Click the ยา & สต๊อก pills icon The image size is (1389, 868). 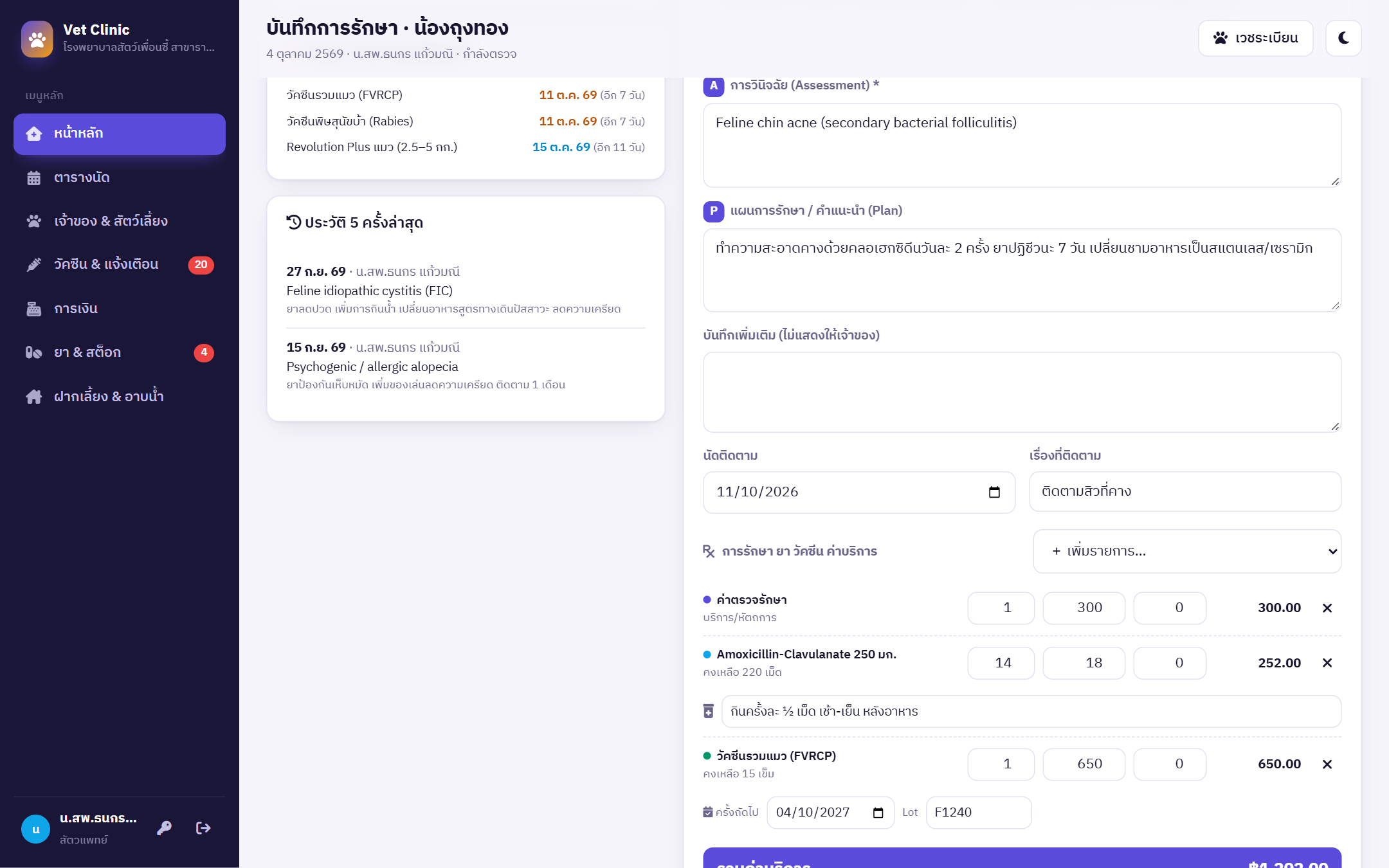[34, 352]
